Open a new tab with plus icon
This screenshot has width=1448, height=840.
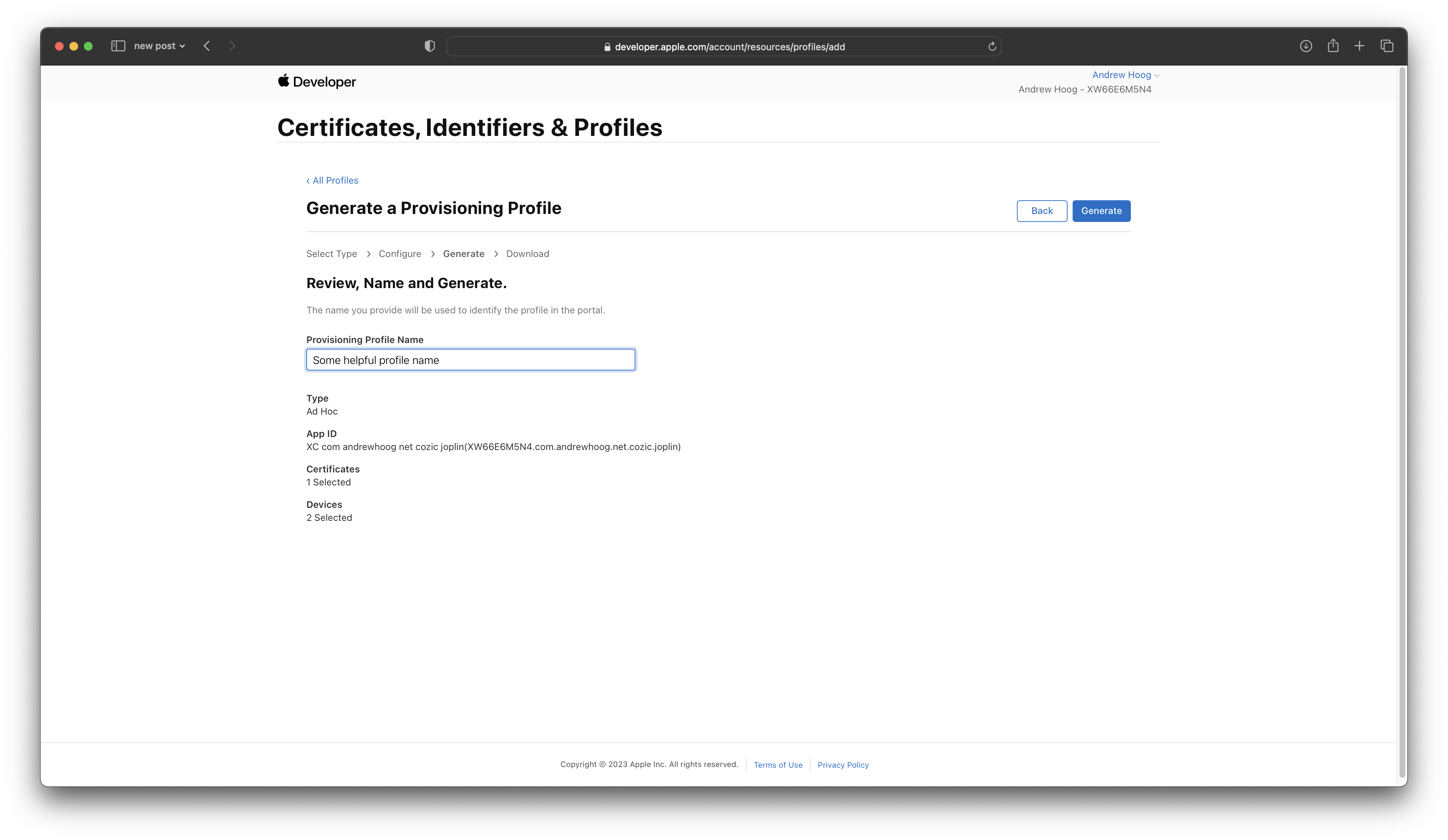pos(1359,46)
